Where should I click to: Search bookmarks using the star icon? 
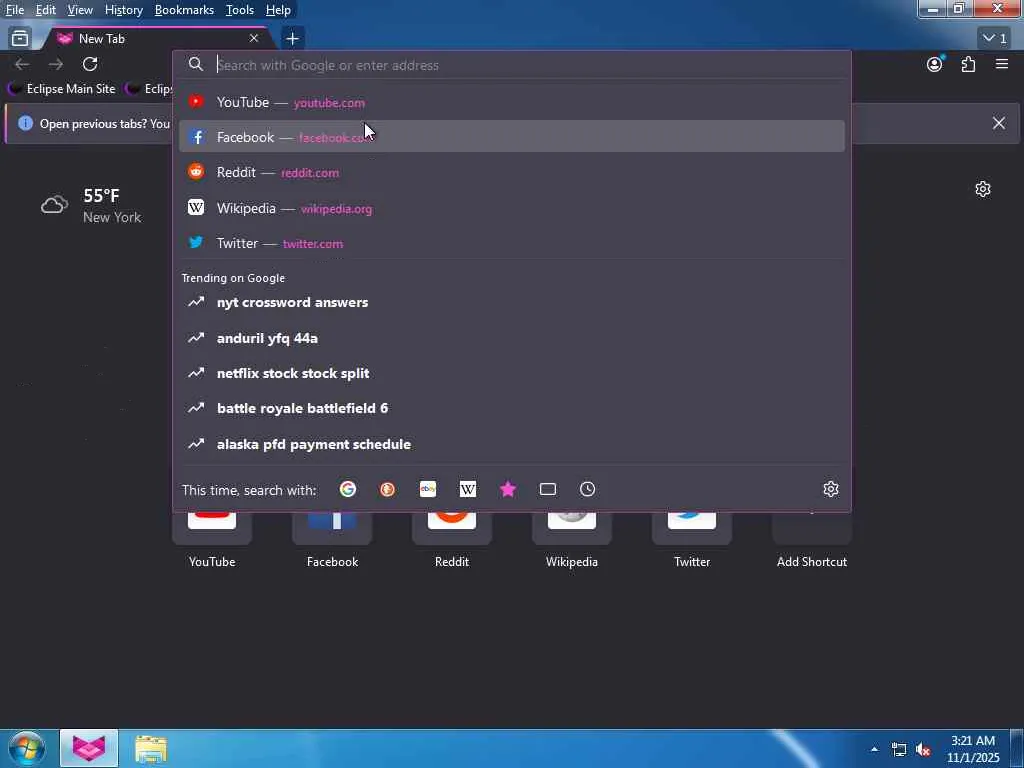coord(508,489)
